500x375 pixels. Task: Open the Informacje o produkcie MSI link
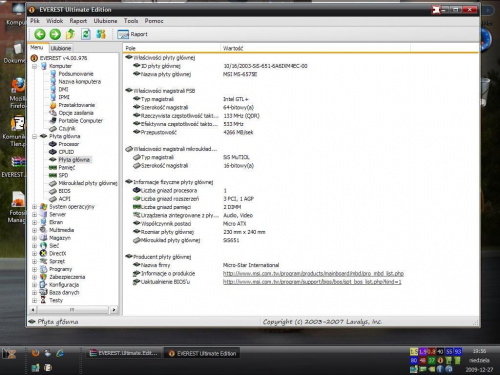point(313,274)
